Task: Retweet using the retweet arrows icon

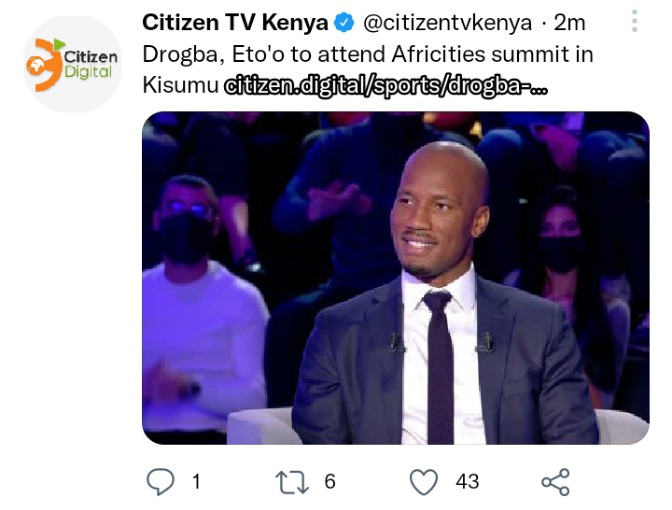Action: 292,483
